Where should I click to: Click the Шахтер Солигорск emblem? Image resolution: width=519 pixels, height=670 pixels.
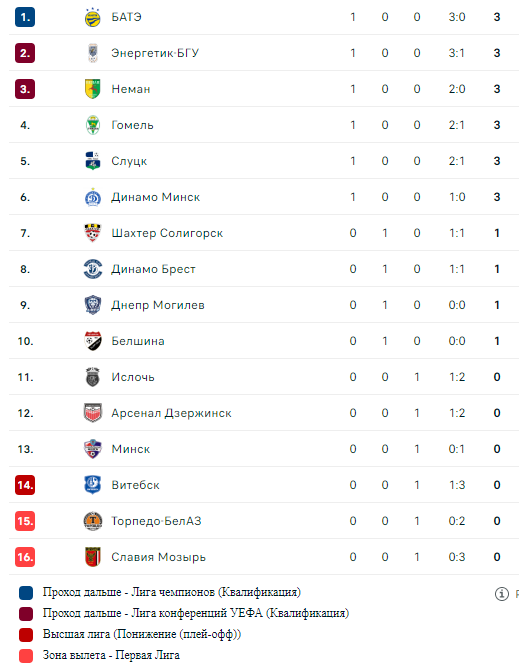tap(93, 233)
